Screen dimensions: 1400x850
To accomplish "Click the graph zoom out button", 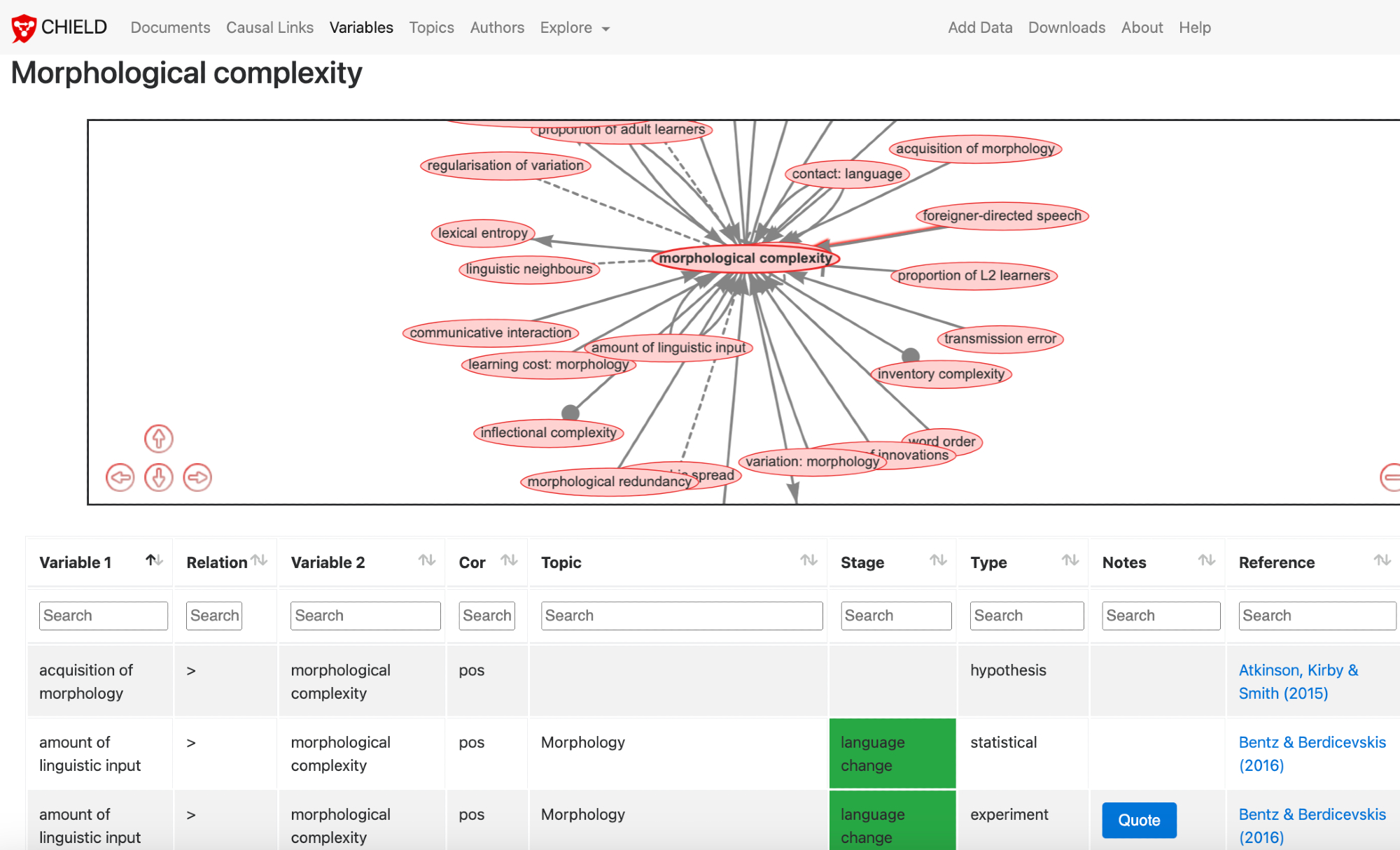I will 1391,477.
